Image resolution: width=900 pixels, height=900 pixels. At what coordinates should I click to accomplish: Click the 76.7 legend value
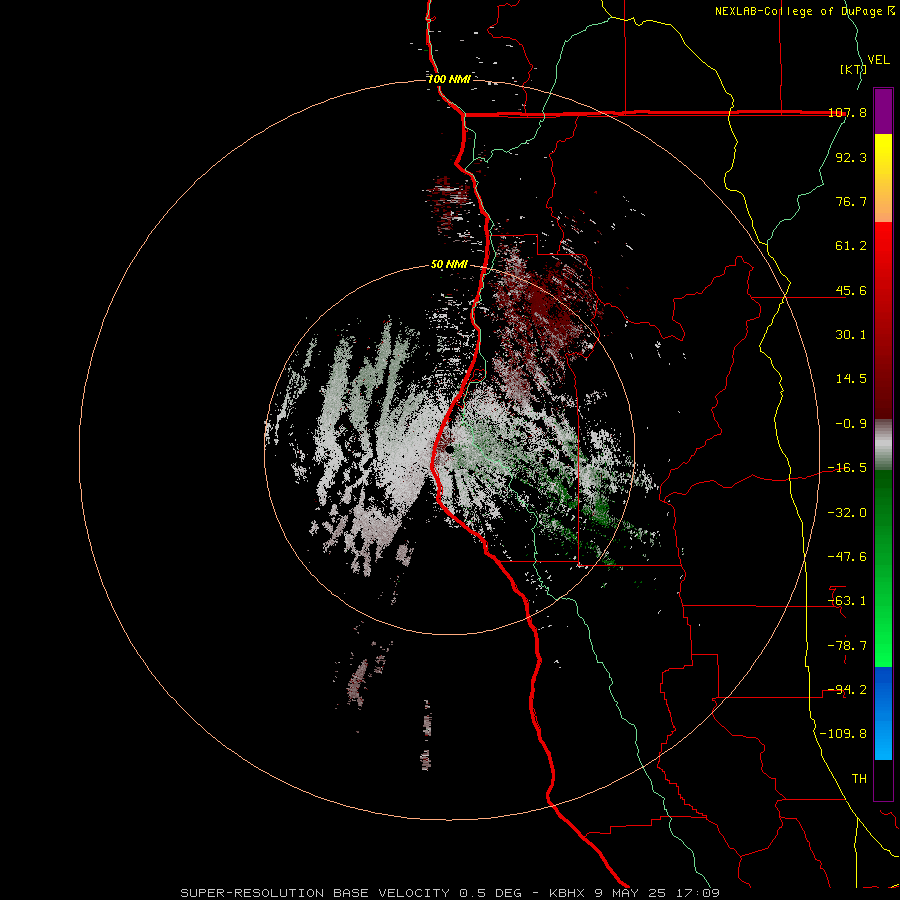(851, 201)
